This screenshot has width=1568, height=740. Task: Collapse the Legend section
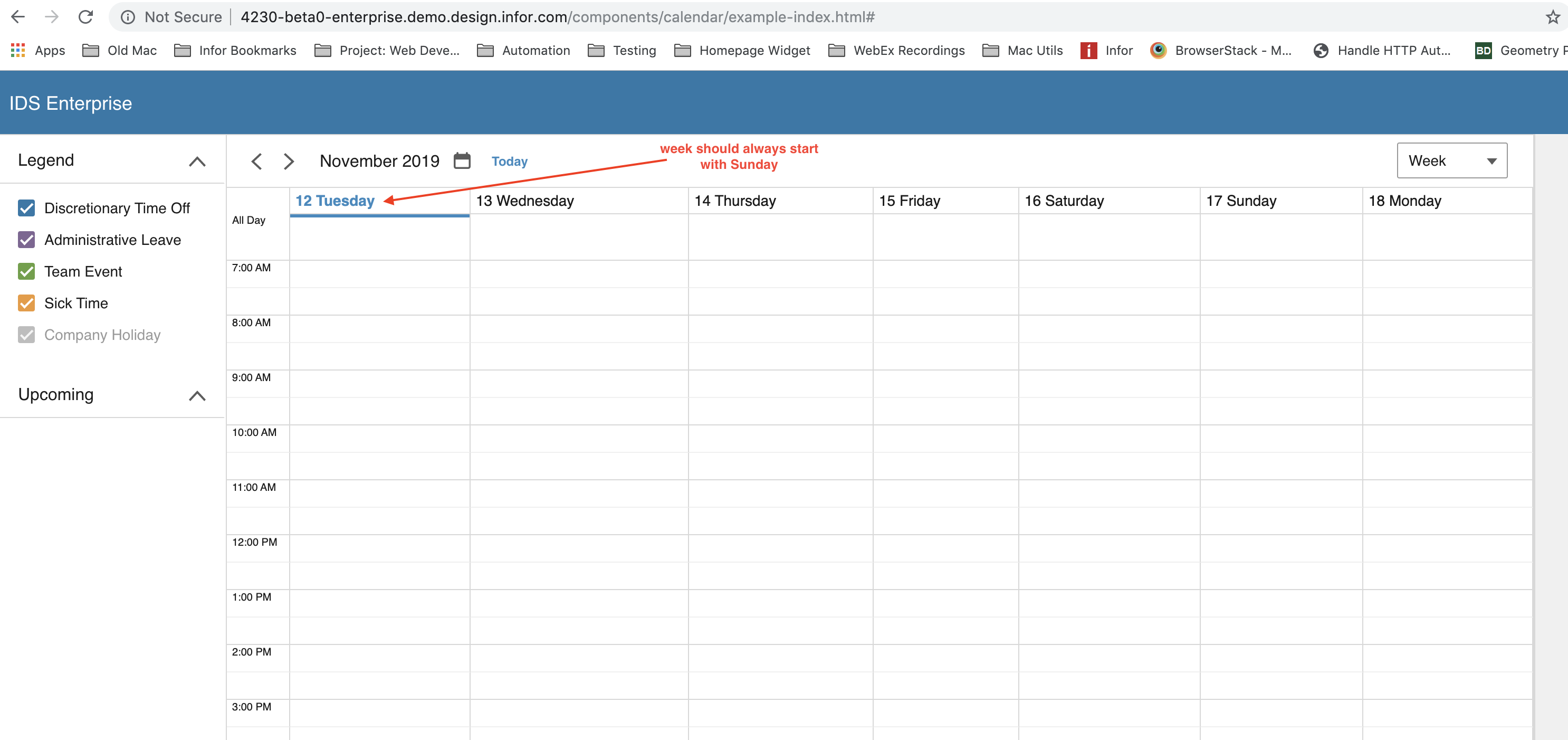[197, 162]
